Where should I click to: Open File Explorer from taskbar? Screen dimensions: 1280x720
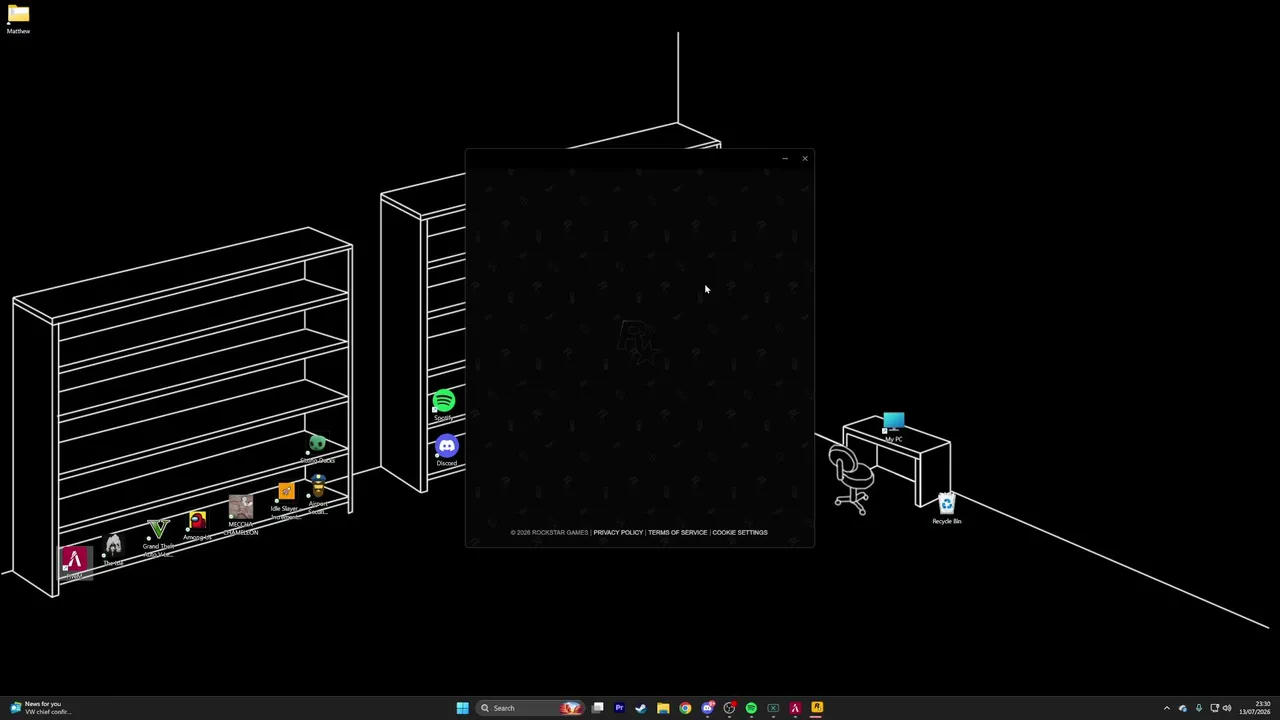663,708
